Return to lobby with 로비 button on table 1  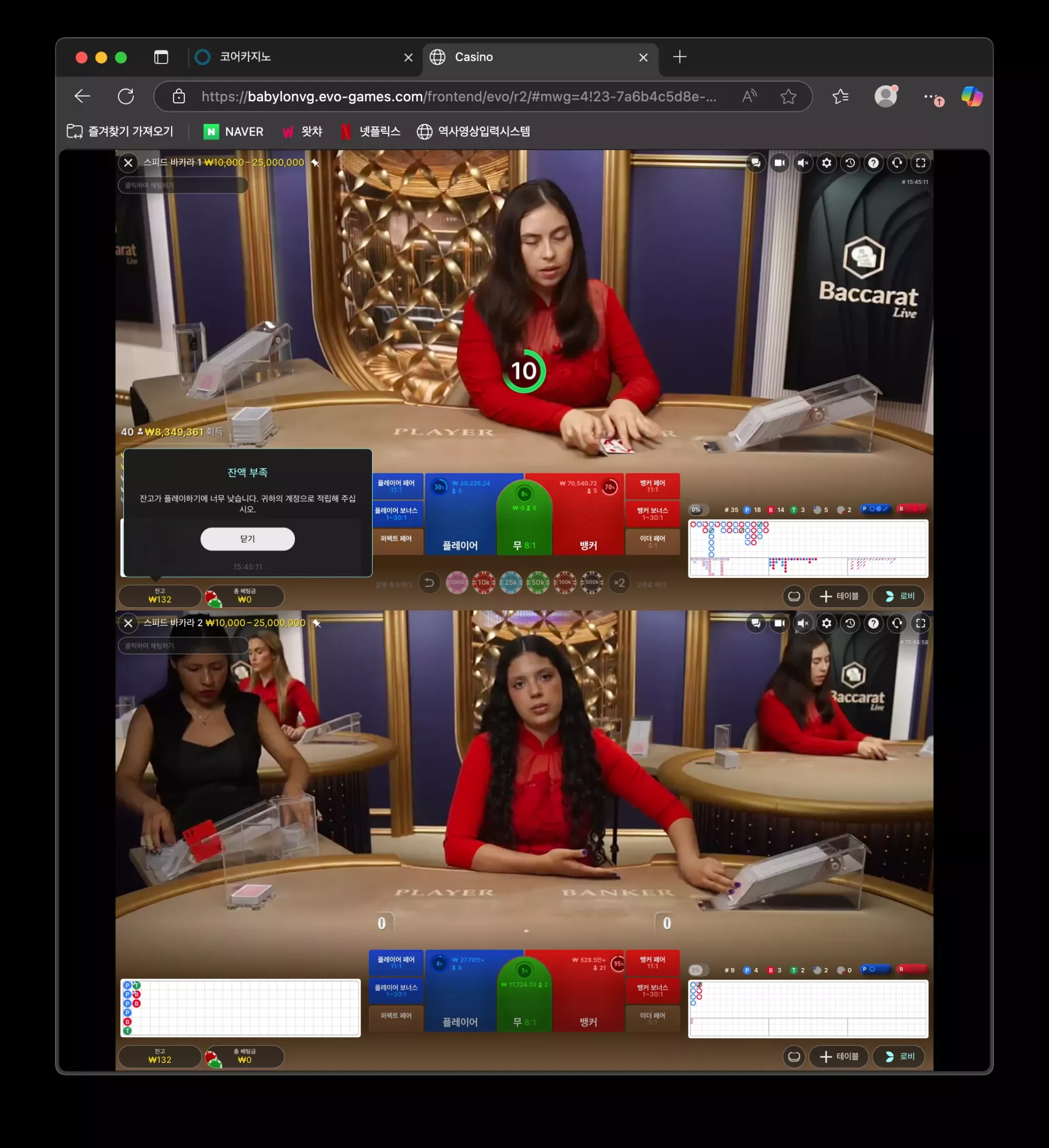coord(899,596)
